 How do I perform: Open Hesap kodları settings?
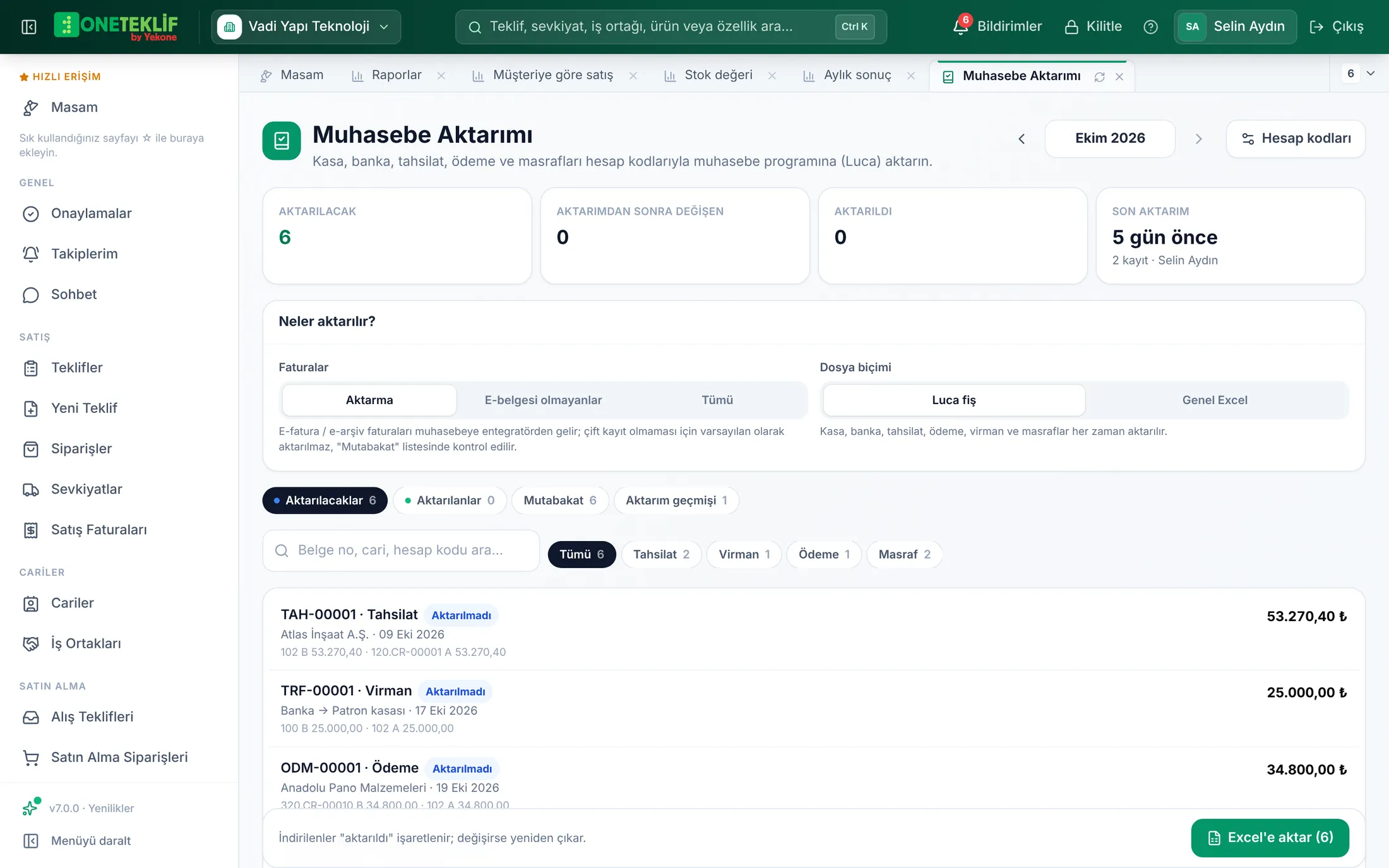(1296, 138)
